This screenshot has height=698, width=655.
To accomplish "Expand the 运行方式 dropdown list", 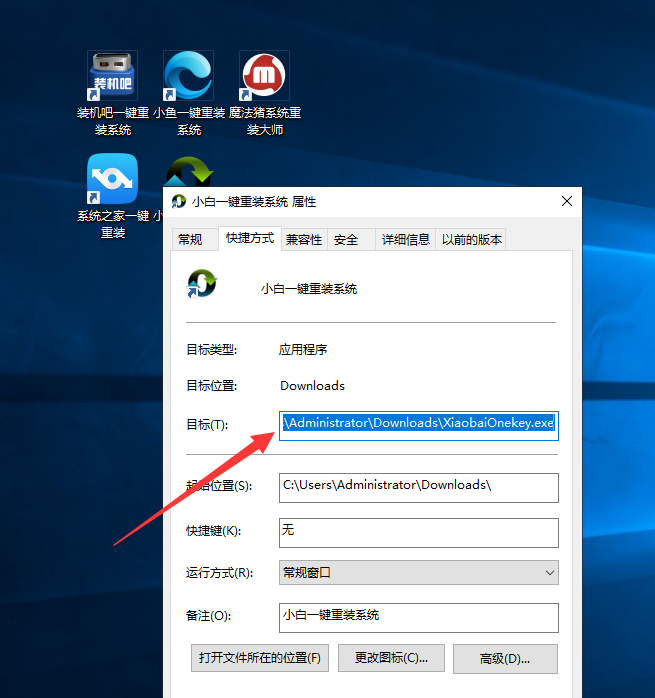I will 418,573.
